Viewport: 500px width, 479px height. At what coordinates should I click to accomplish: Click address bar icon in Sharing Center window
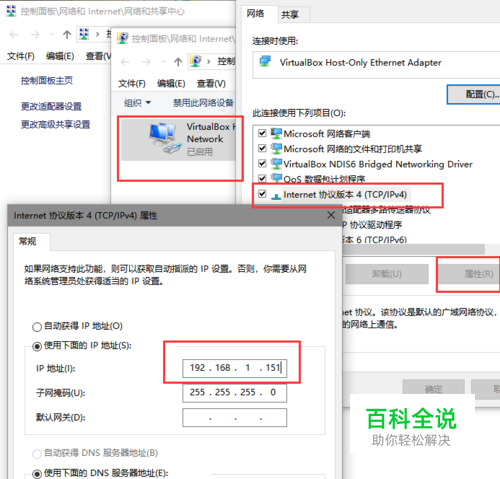point(84,34)
